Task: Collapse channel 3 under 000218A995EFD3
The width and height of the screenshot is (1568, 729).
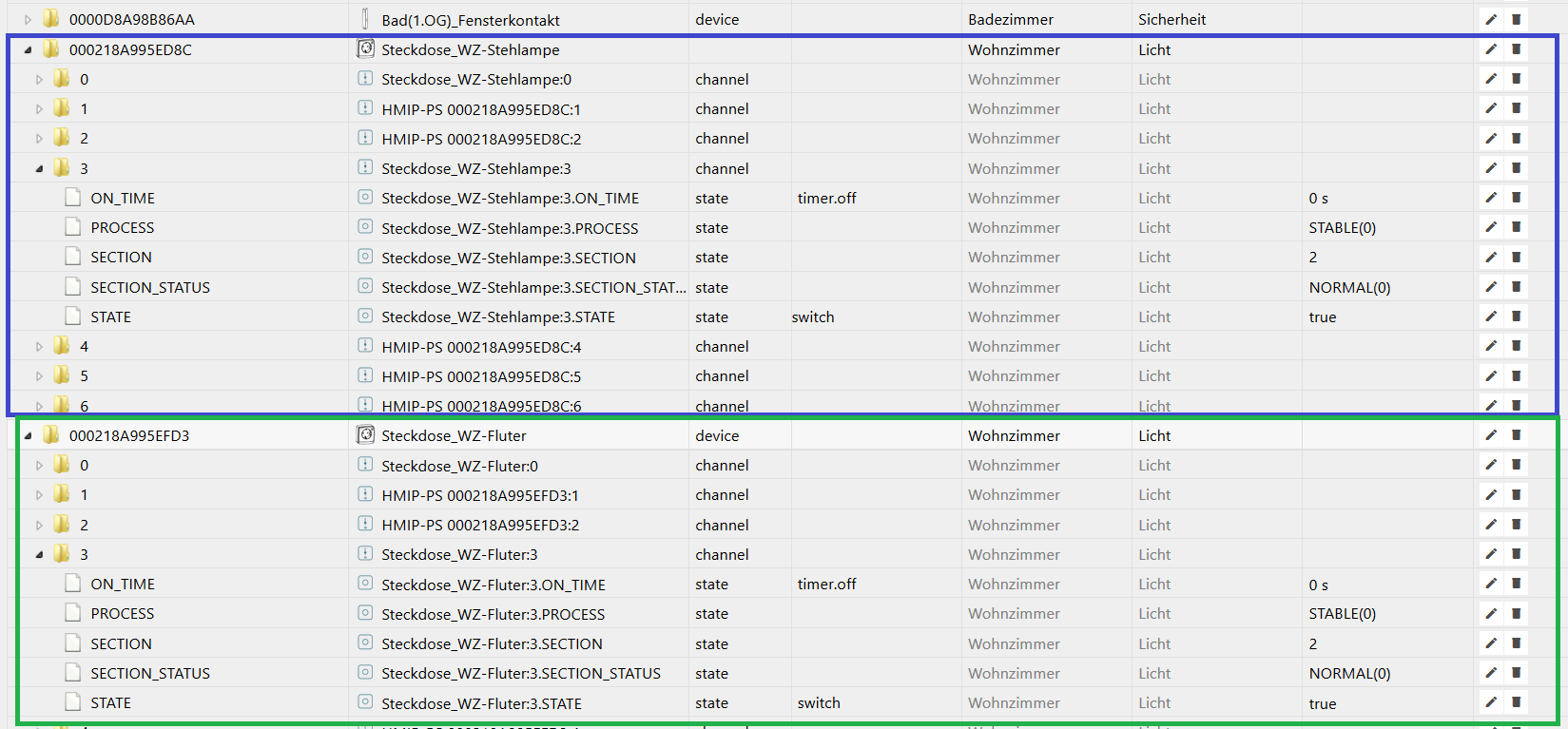Action: (x=39, y=554)
